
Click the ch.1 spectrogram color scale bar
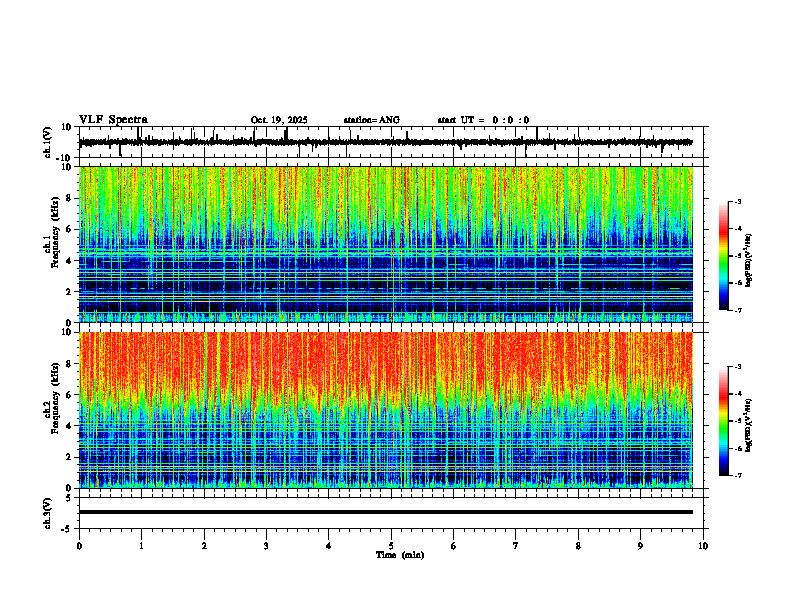(x=724, y=256)
